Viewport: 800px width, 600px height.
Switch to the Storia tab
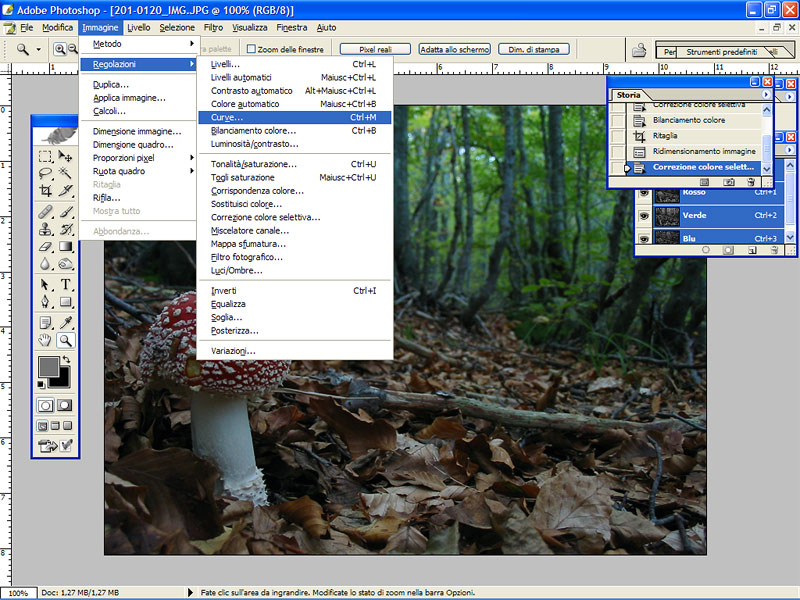click(628, 95)
